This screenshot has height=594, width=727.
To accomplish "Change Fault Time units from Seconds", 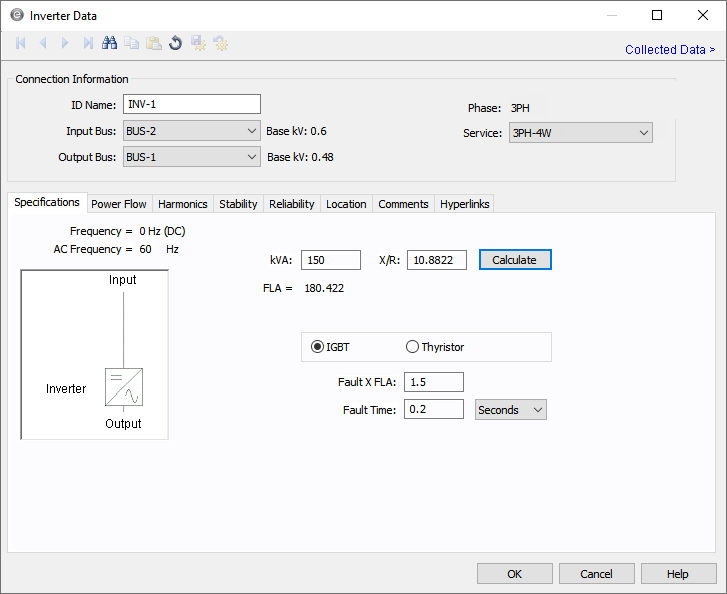I will click(x=510, y=410).
